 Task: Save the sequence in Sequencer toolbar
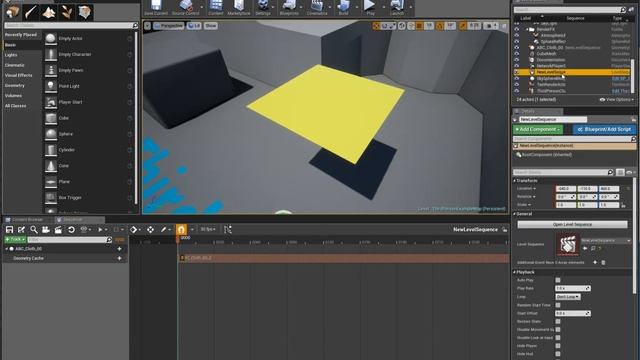click(9, 230)
